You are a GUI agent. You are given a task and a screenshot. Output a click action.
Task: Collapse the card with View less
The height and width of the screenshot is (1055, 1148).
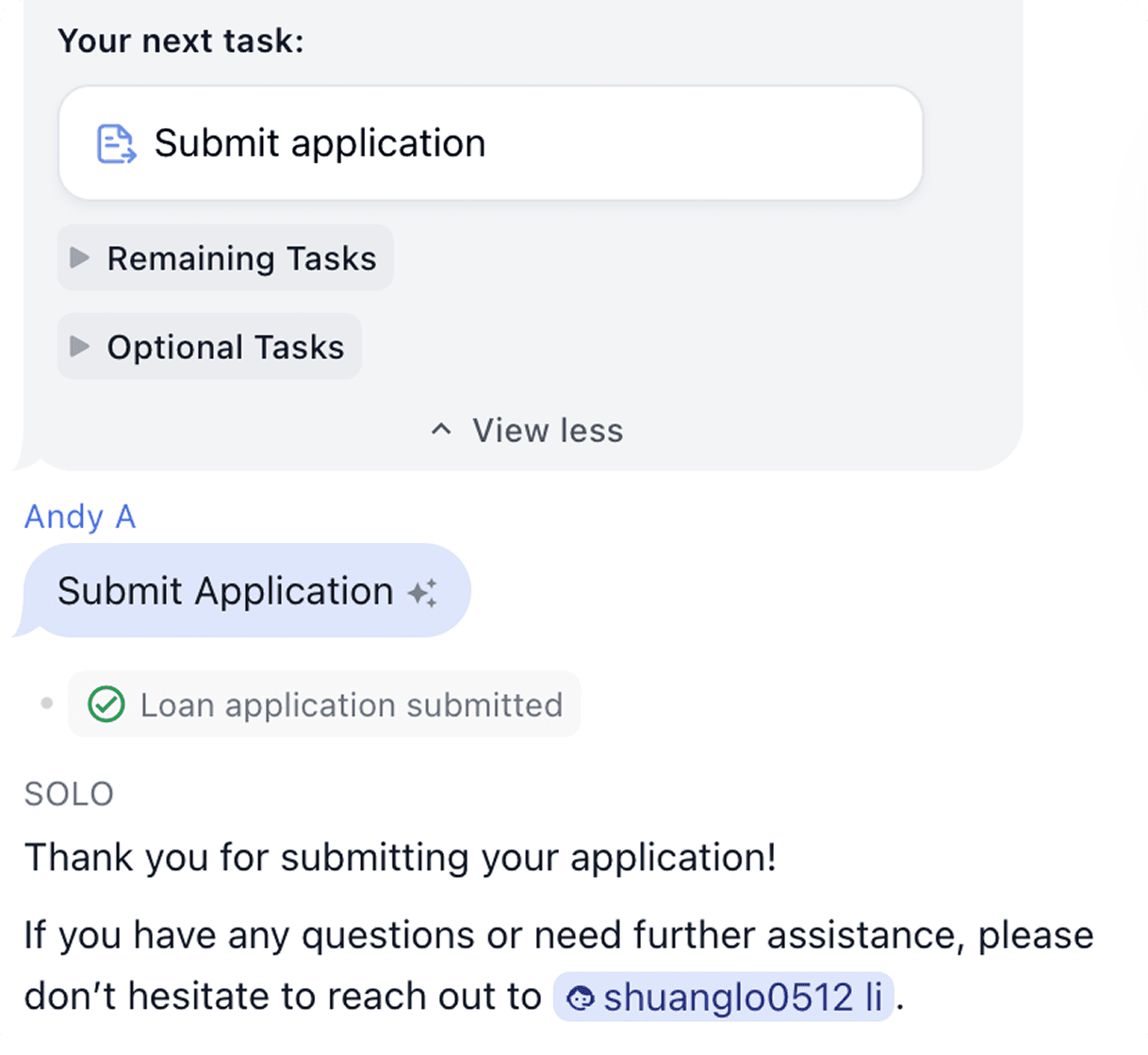click(547, 431)
